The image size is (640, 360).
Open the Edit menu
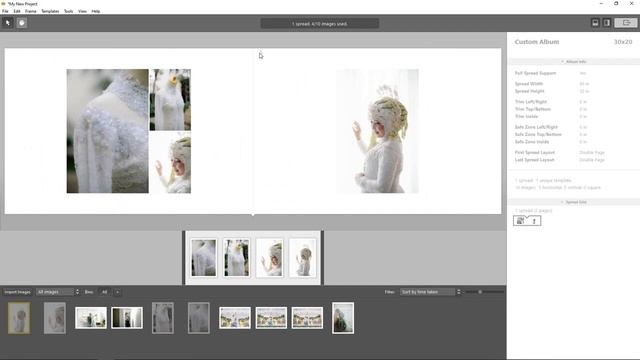17,11
